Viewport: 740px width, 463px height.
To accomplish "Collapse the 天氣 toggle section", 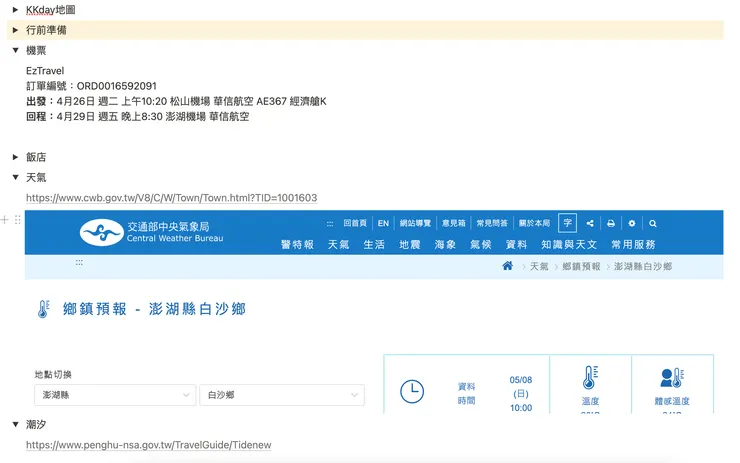I will (15, 177).
